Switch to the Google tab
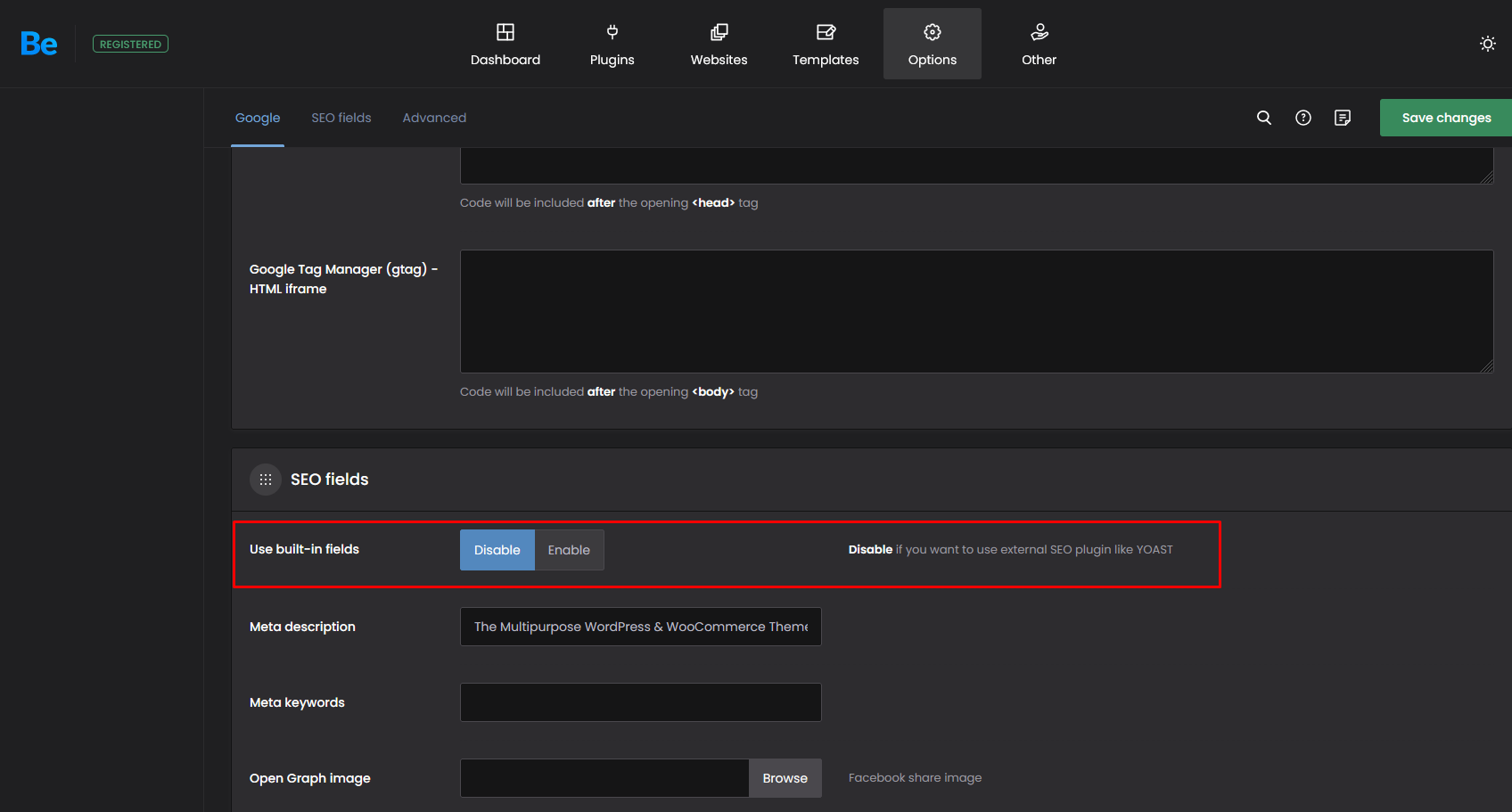Image resolution: width=1512 pixels, height=812 pixels. [258, 118]
